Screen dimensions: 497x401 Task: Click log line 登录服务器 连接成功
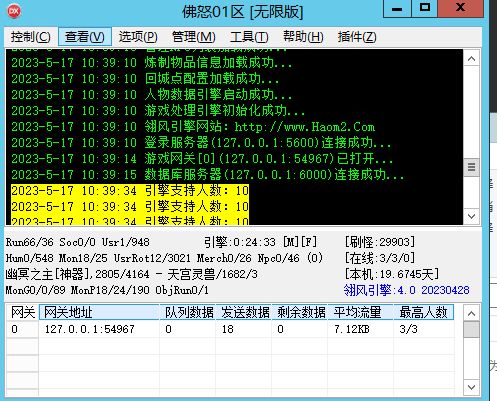(x=201, y=143)
